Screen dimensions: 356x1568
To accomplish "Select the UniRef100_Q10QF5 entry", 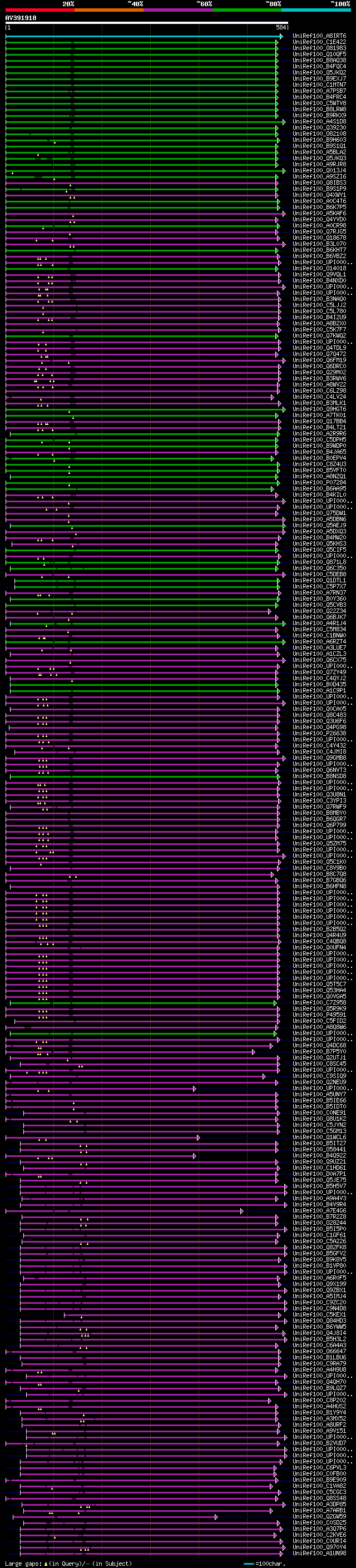I will pyautogui.click(x=319, y=54).
